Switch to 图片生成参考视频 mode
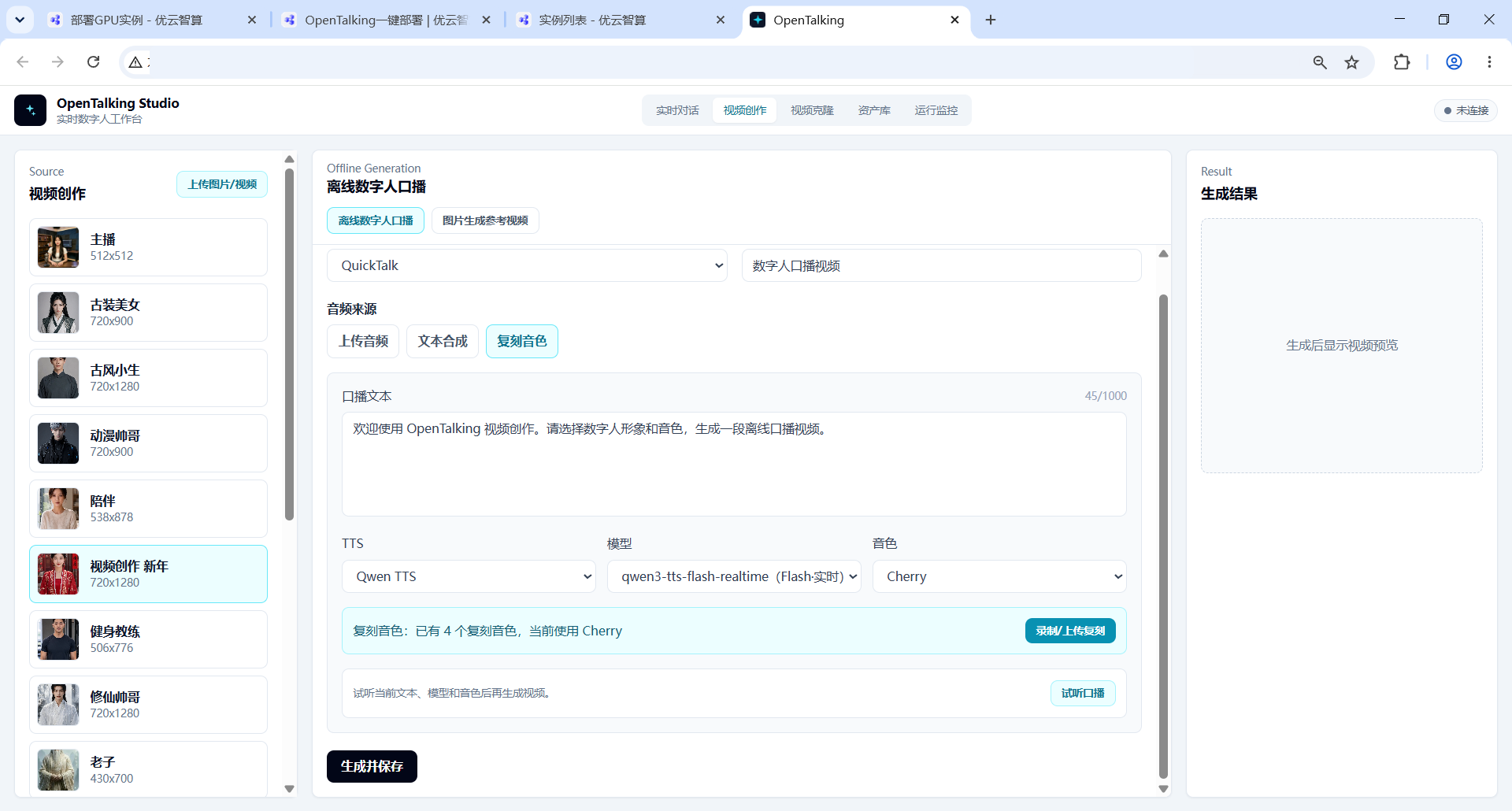Screen dimensions: 1512x811 click(x=485, y=220)
